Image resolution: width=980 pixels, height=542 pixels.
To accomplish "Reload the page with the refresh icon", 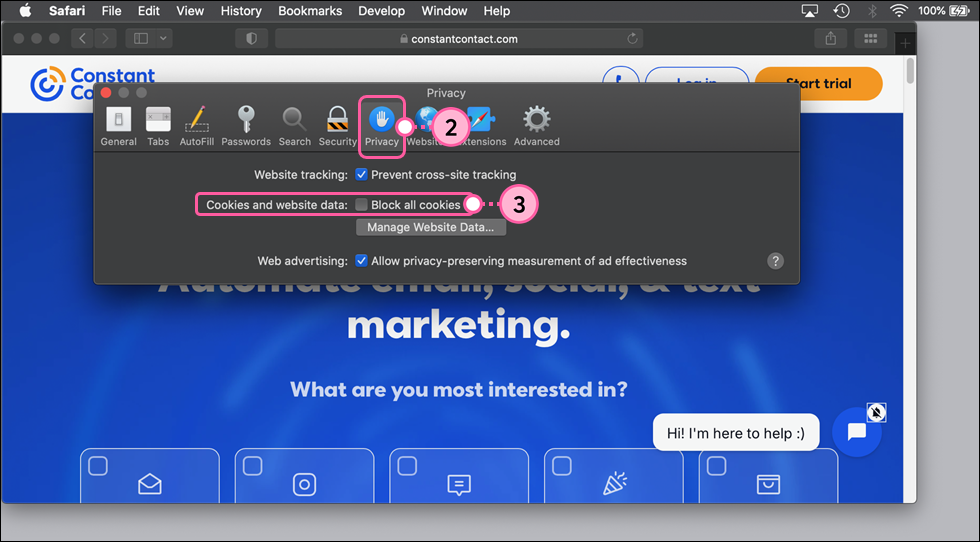I will point(632,39).
